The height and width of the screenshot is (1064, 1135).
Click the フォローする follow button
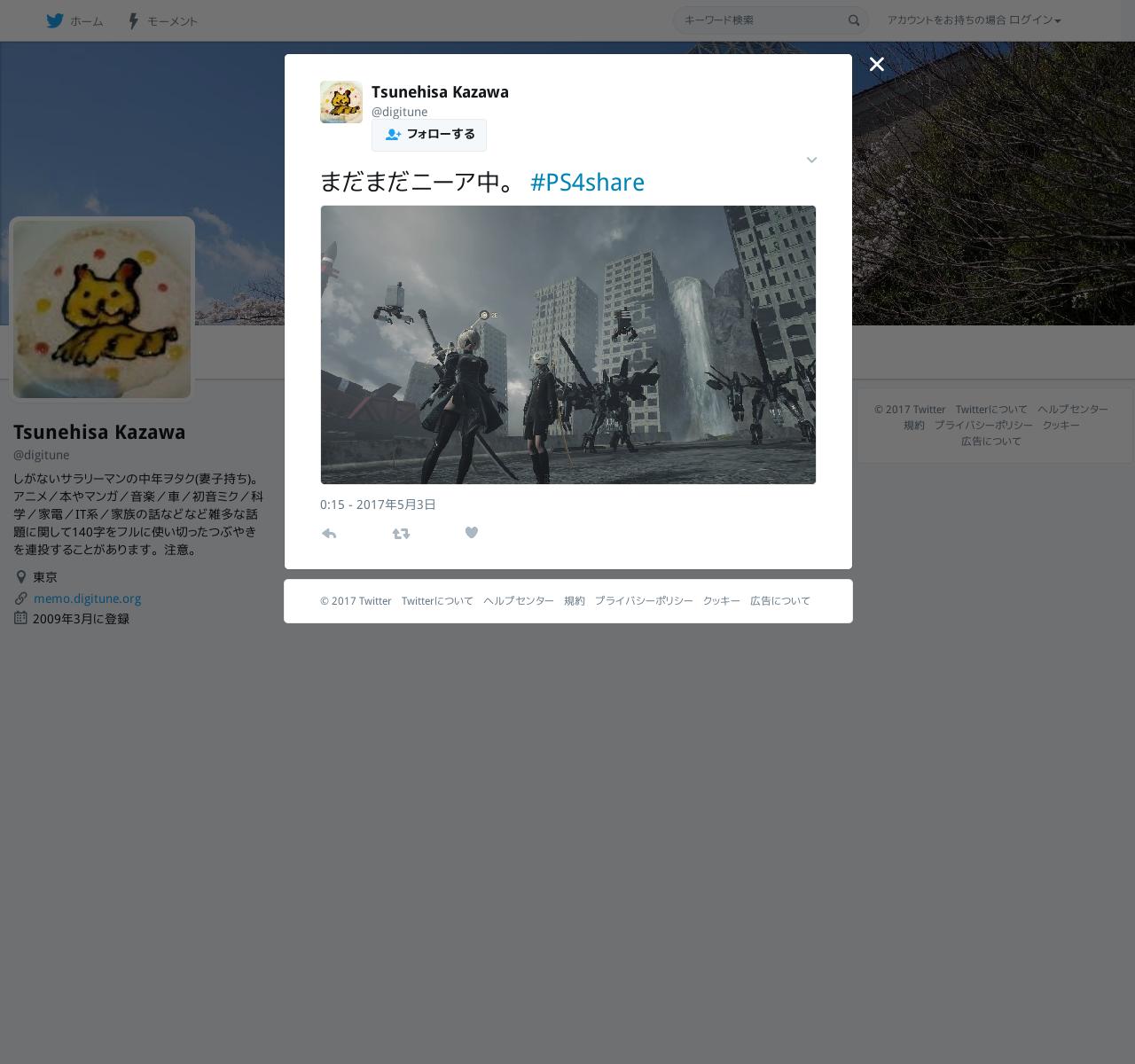(429, 135)
